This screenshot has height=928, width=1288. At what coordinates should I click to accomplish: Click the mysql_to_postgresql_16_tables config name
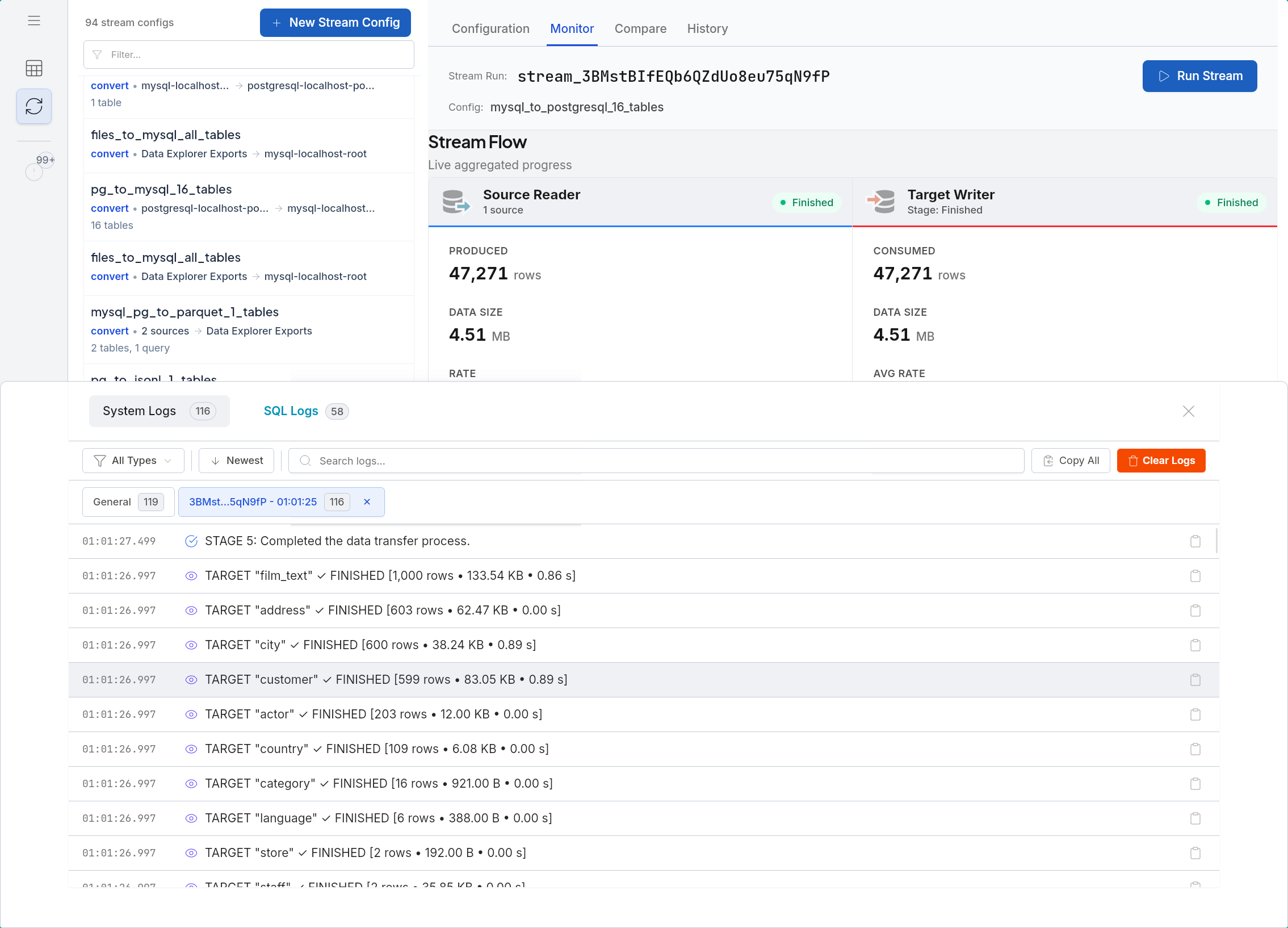point(576,107)
